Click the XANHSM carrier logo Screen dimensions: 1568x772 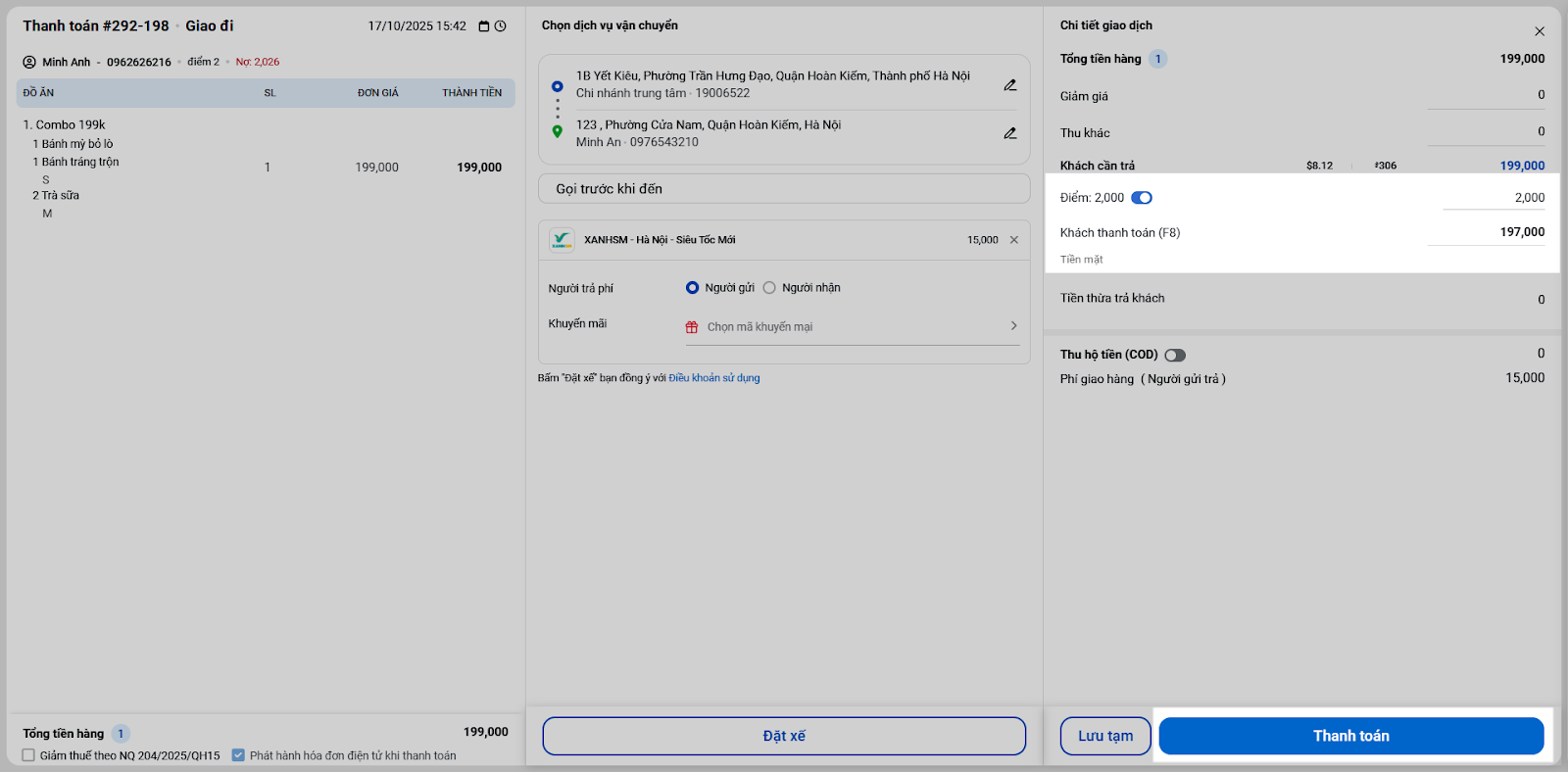click(562, 240)
